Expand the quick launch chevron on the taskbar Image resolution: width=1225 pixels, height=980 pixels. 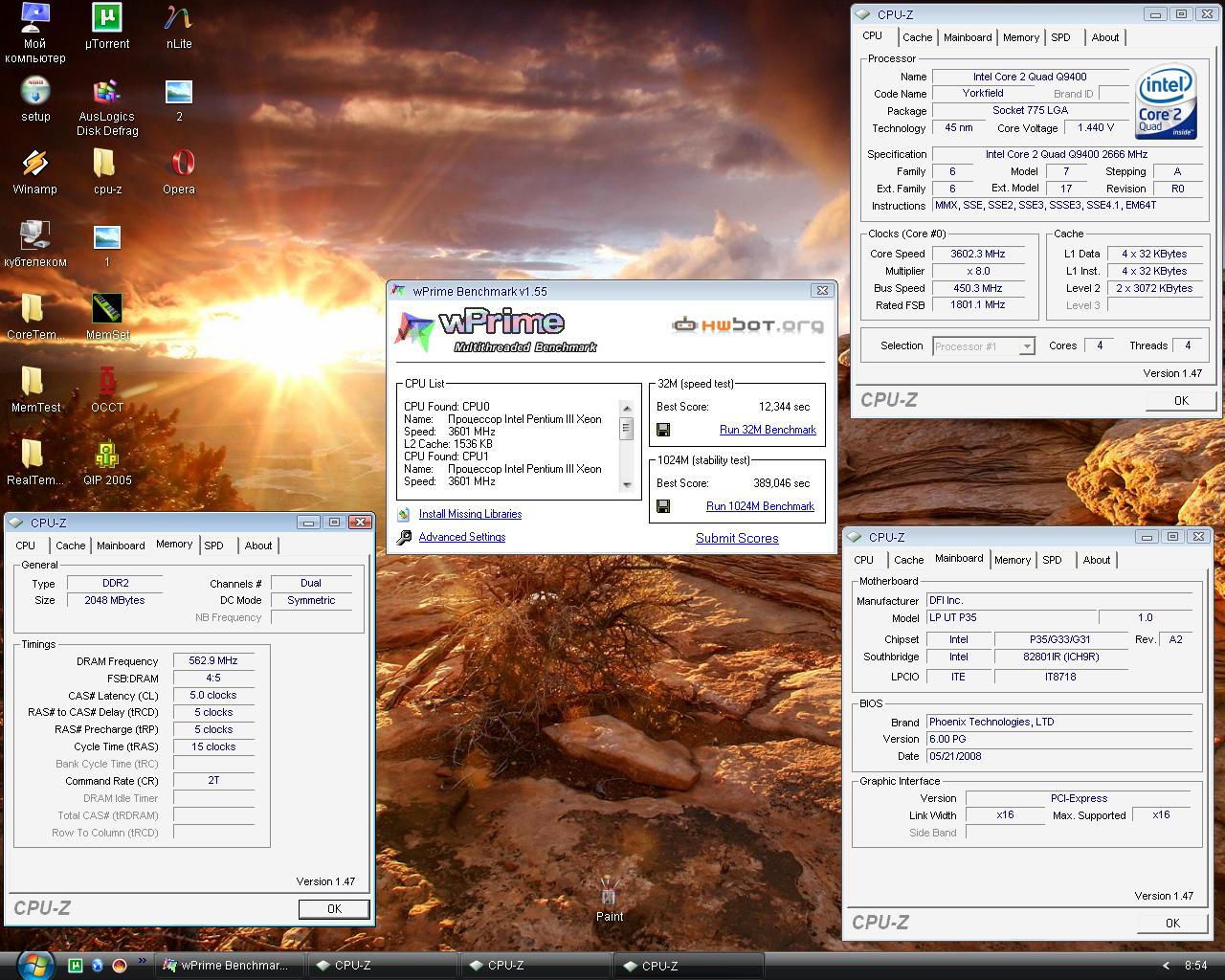[143, 961]
